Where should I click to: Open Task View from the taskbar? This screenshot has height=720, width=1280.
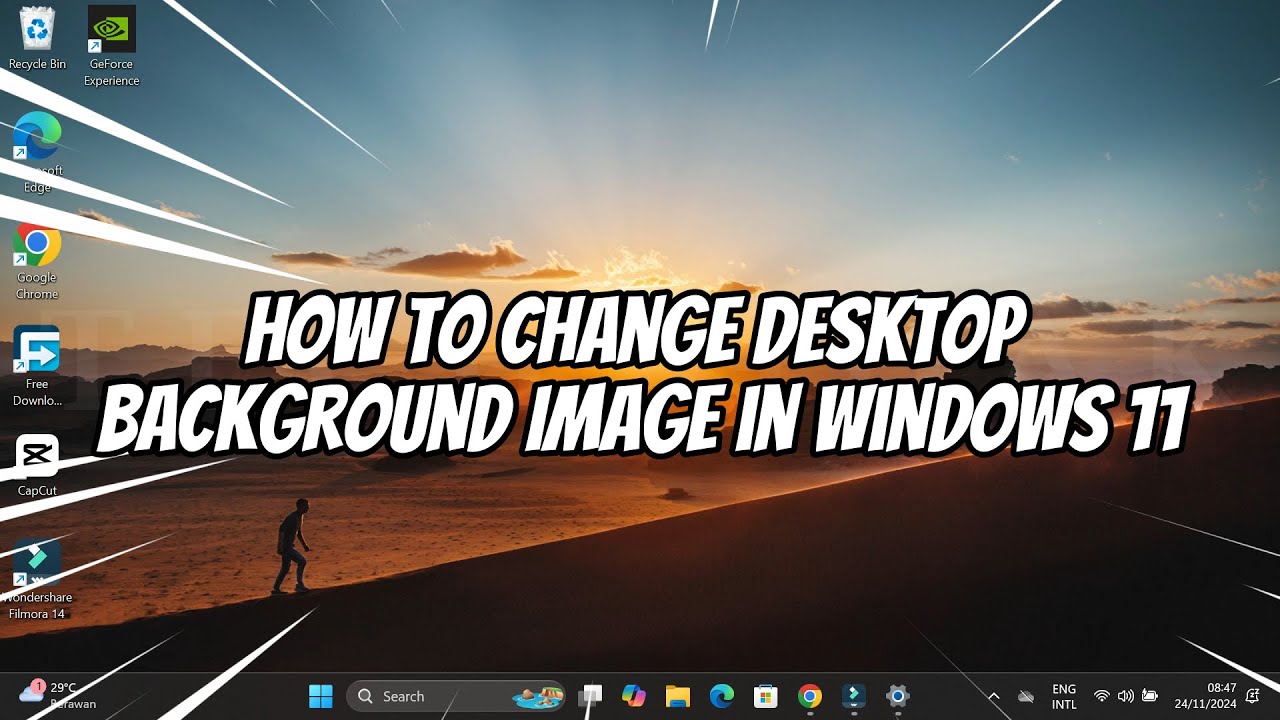(x=592, y=696)
